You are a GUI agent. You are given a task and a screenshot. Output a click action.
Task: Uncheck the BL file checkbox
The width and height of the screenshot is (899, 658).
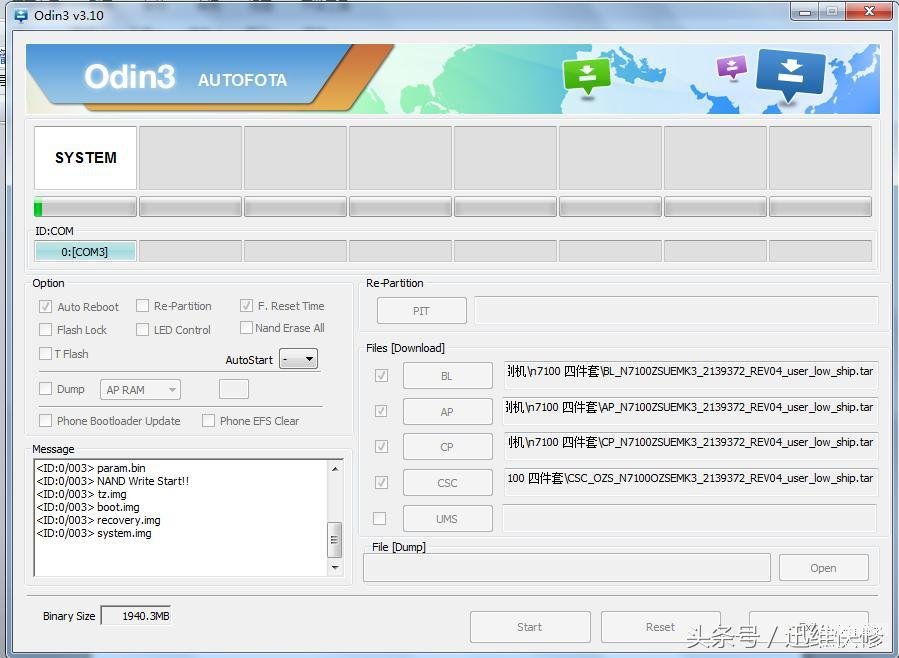[x=381, y=375]
